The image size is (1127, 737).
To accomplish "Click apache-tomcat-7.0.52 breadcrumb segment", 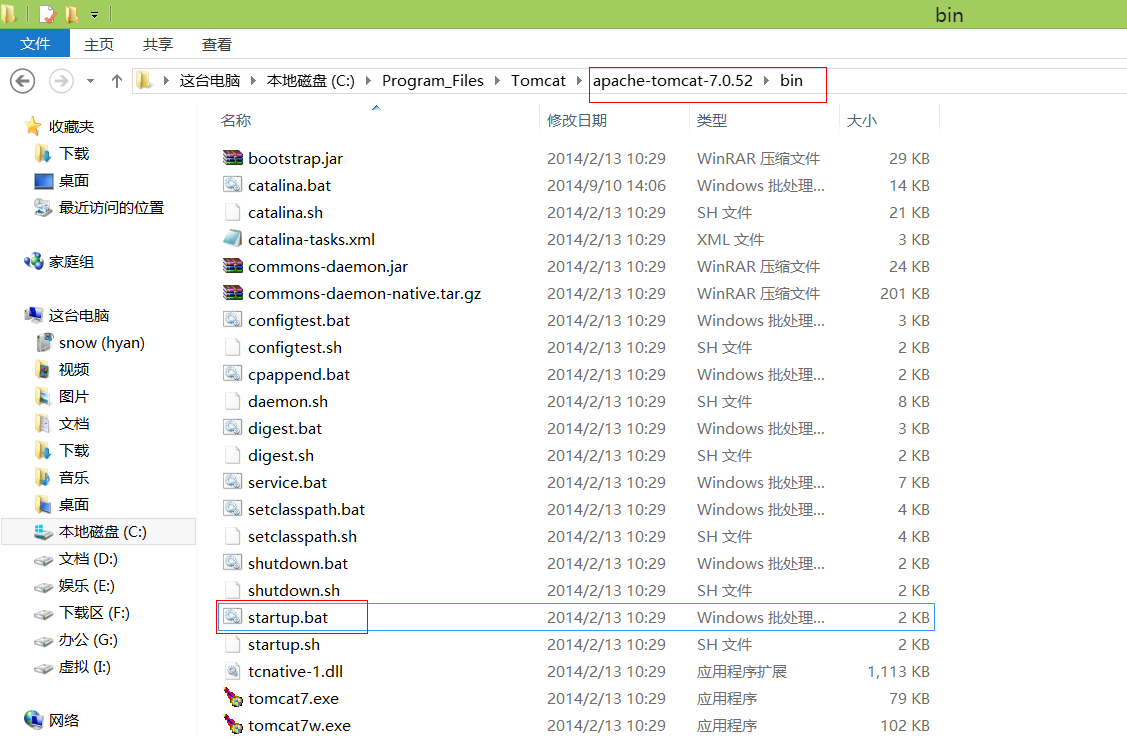I will (x=673, y=81).
